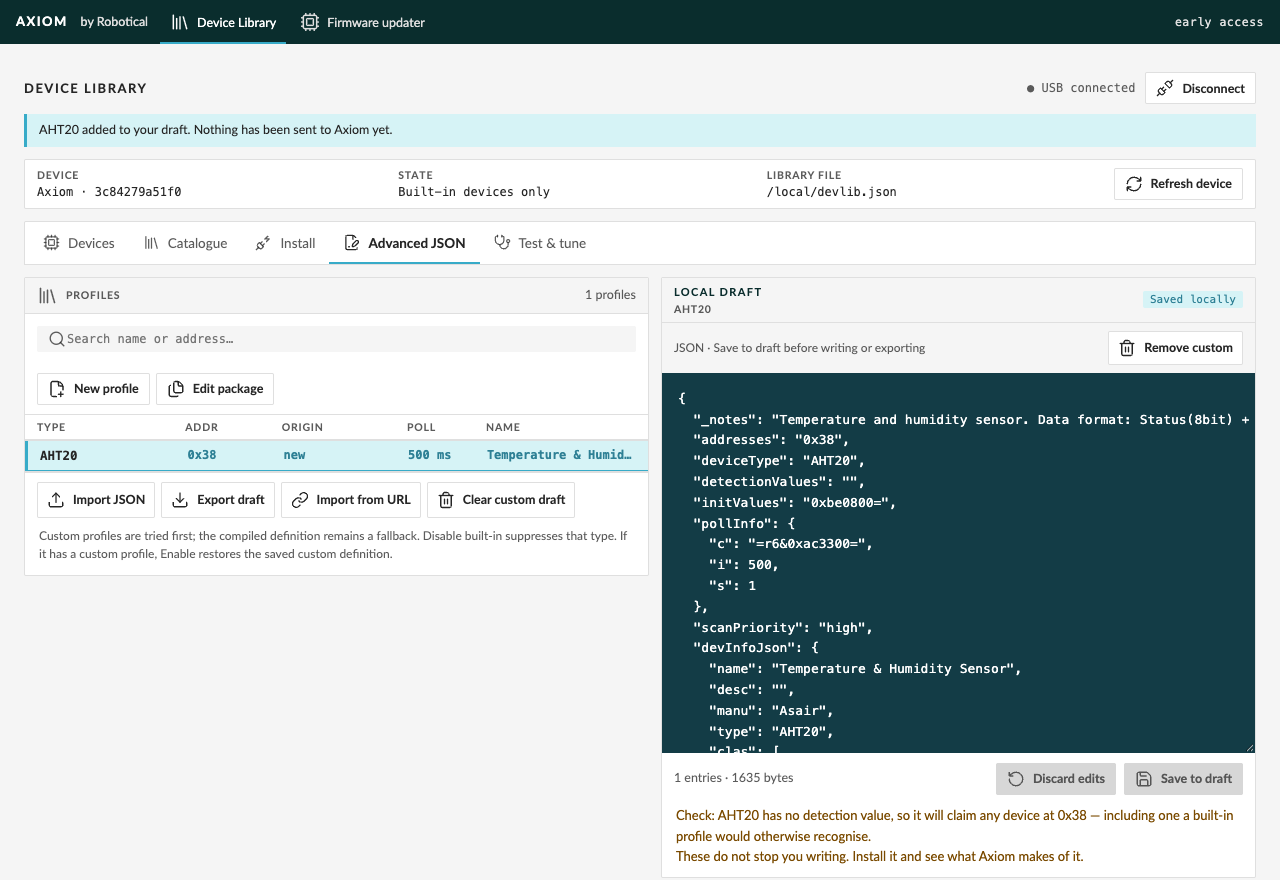
Task: Click the chip icon on Devices tab
Action: point(51,243)
